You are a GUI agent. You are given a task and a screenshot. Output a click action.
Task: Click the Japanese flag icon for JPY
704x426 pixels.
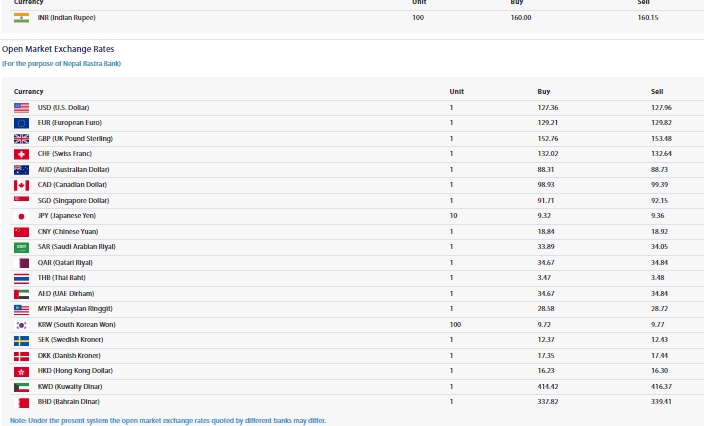[21, 216]
